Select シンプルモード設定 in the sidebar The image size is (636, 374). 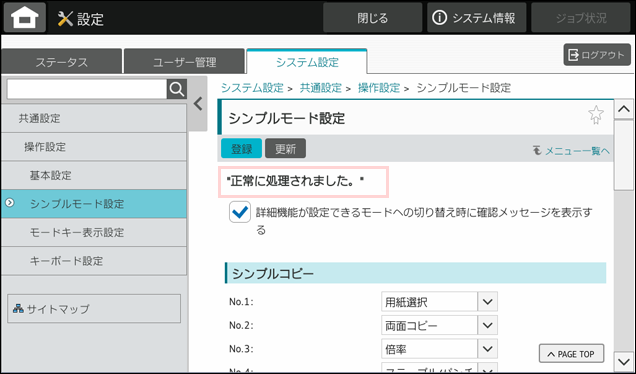pos(94,204)
